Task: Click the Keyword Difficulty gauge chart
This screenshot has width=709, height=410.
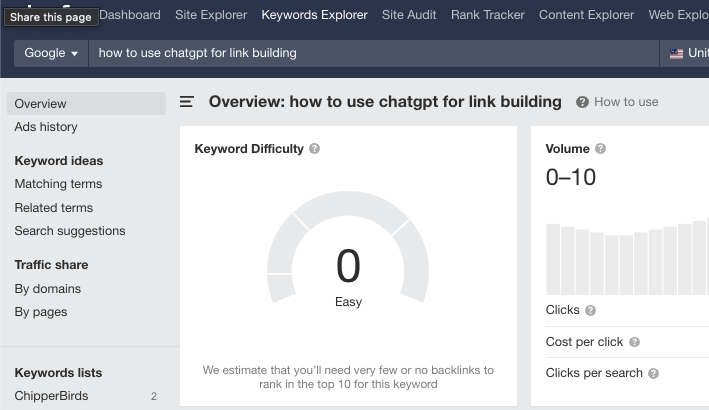Action: (x=348, y=247)
